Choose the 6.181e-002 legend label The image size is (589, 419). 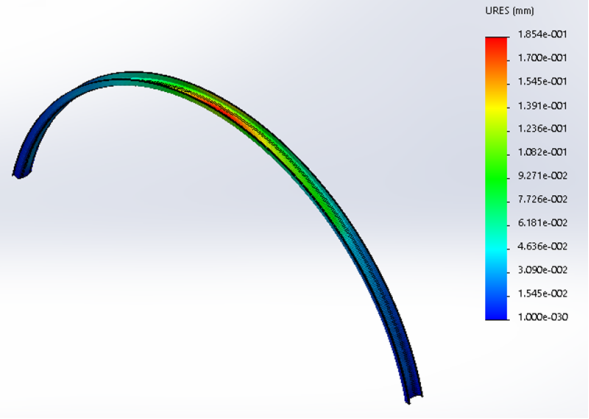click(542, 223)
